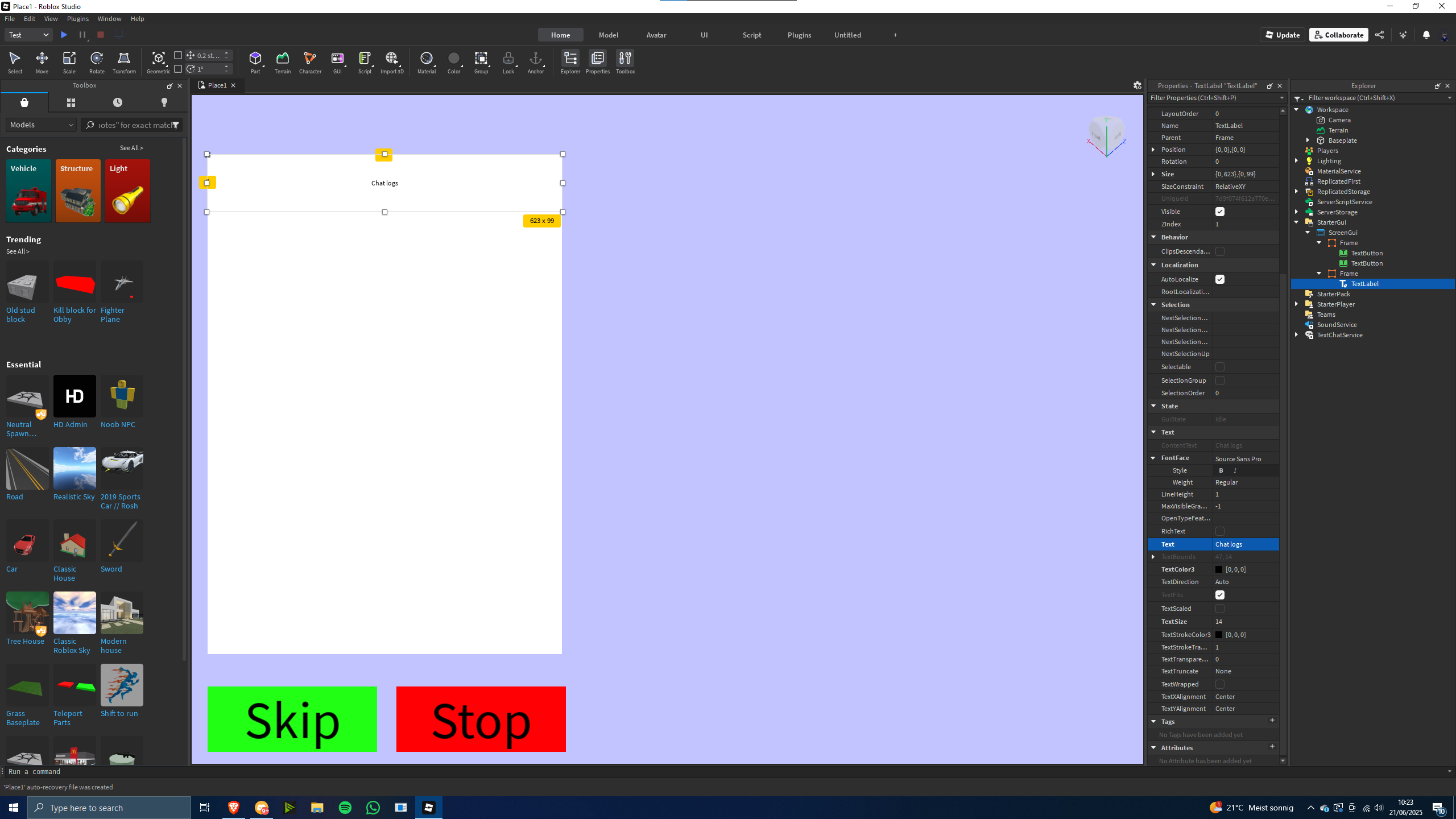Open Toolbox recent tab clock icon
This screenshot has height=819, width=1456.
click(118, 102)
